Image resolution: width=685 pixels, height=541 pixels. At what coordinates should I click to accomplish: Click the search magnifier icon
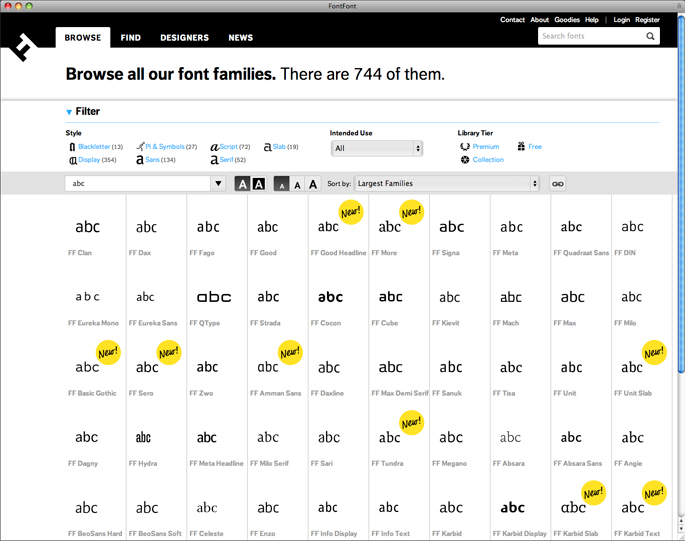pos(650,36)
